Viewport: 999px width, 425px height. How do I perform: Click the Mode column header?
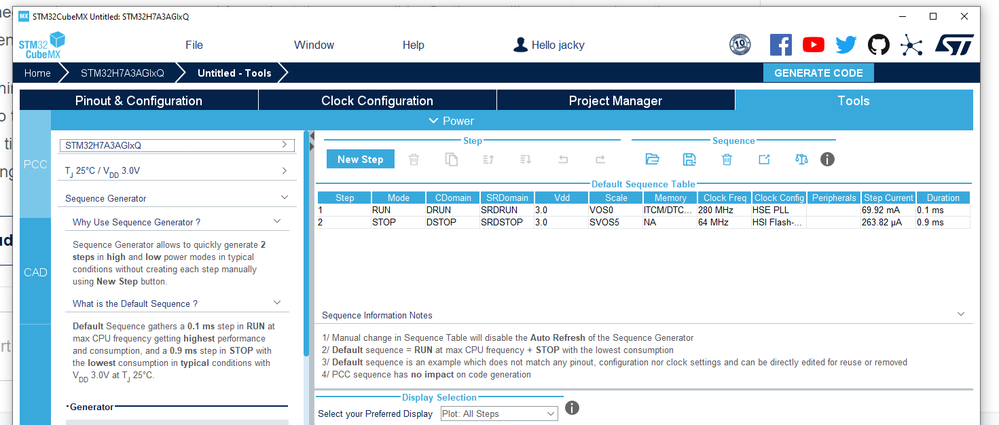coord(398,198)
